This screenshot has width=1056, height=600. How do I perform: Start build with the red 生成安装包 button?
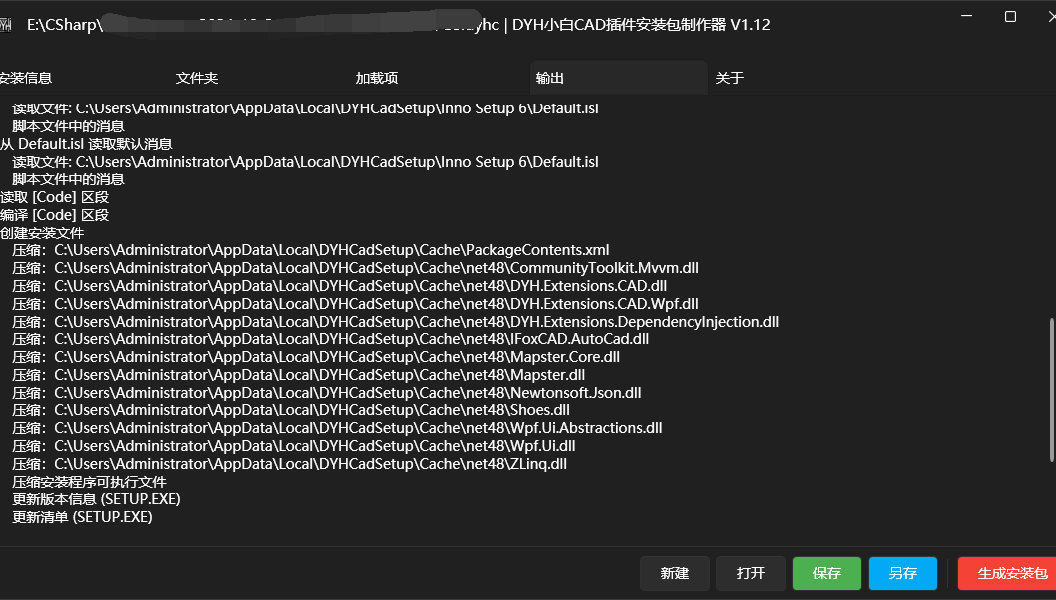[x=1006, y=573]
